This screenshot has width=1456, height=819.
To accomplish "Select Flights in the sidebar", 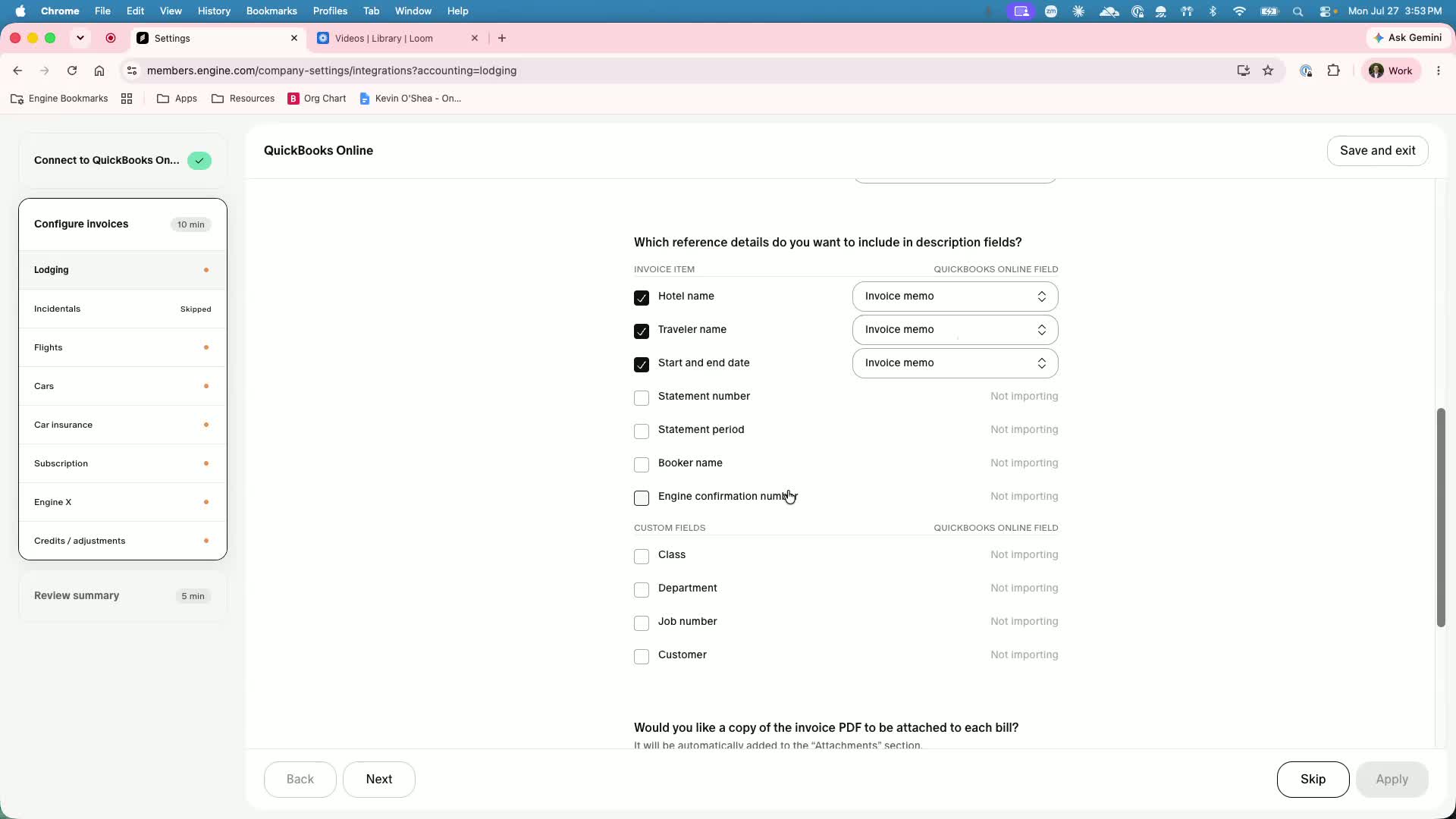I will (123, 347).
